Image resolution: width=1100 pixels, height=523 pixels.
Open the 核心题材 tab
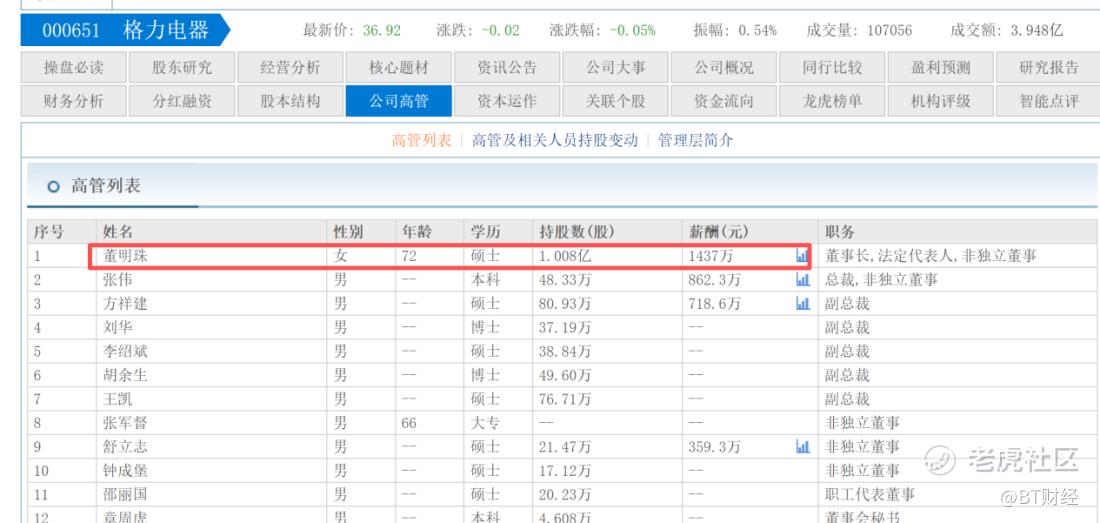point(398,68)
